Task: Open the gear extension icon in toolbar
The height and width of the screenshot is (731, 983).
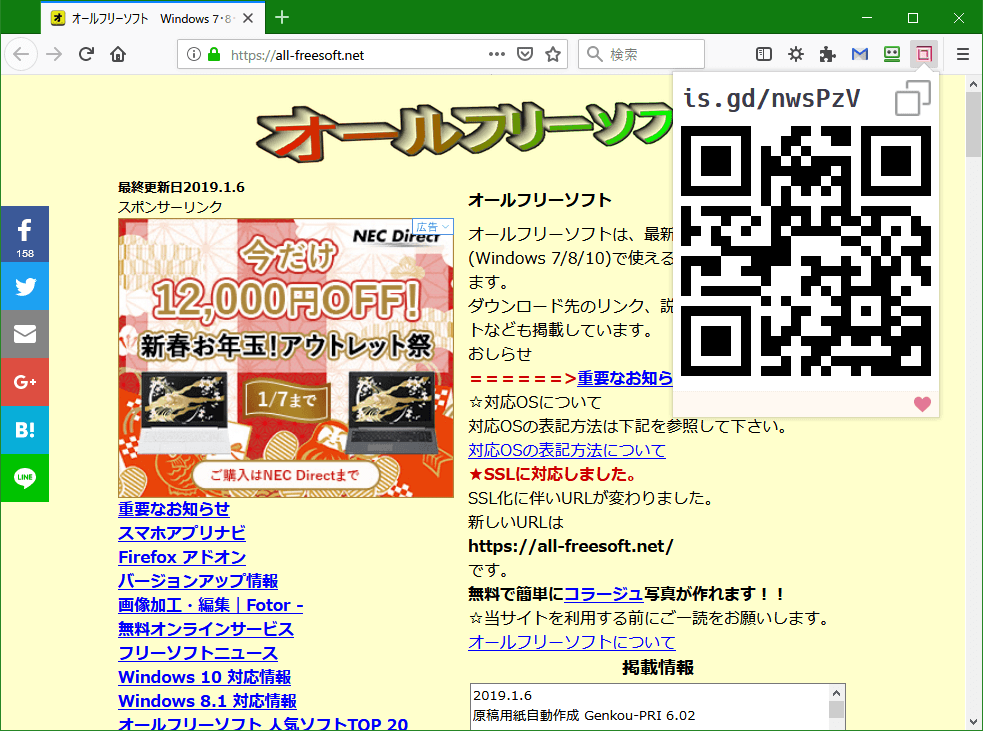Action: pos(796,55)
